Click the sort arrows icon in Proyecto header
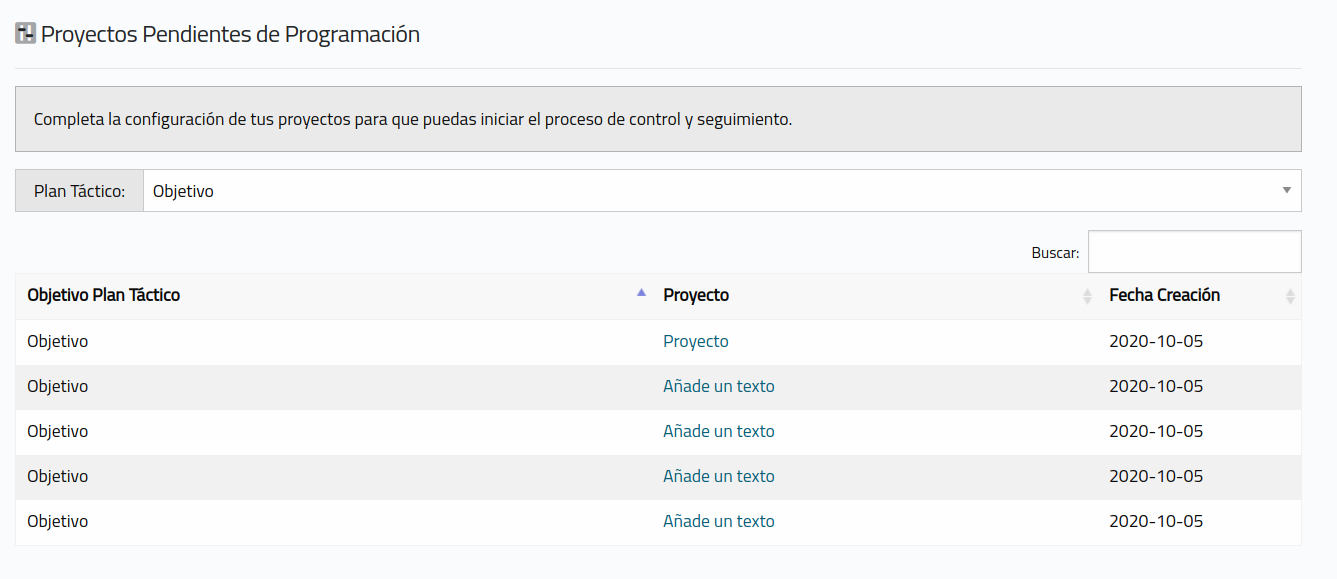The image size is (1337, 579). [1087, 296]
